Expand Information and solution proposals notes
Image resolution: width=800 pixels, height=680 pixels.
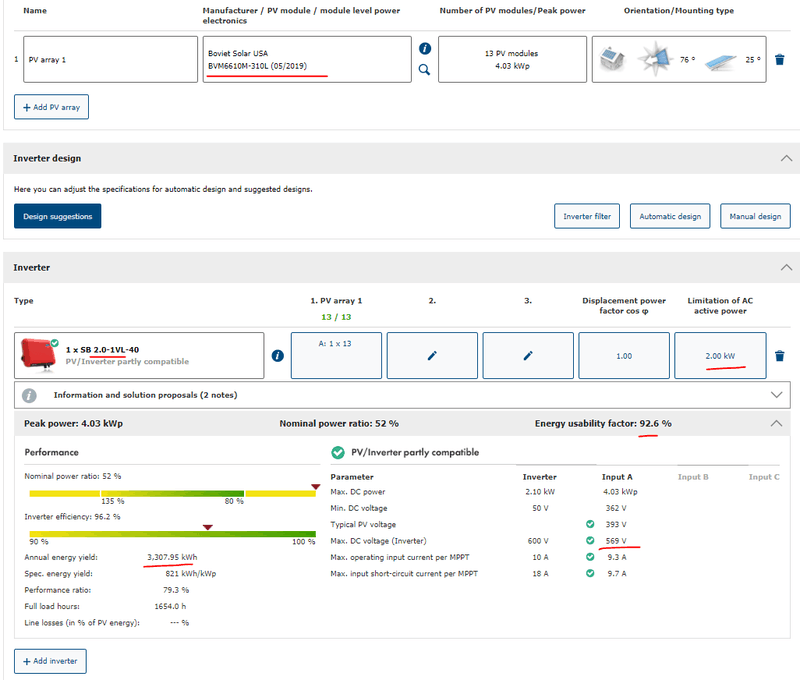(x=776, y=394)
